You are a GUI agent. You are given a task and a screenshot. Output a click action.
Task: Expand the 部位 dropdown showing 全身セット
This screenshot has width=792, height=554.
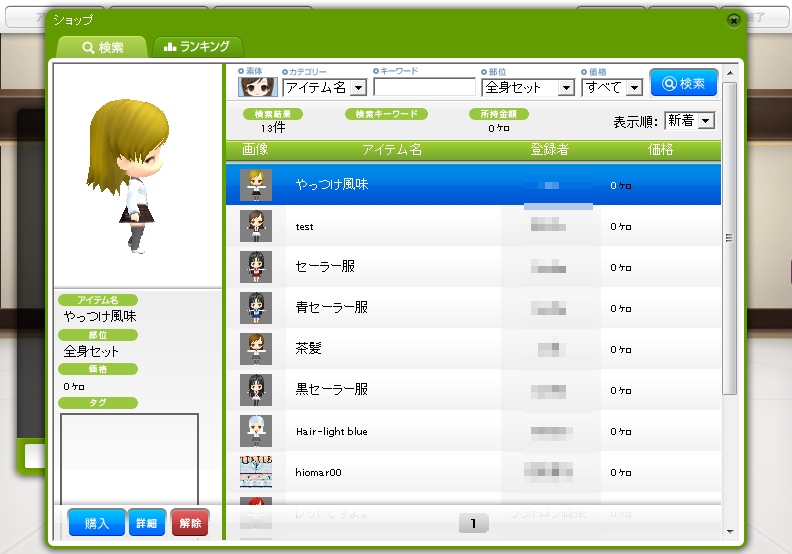pos(528,87)
